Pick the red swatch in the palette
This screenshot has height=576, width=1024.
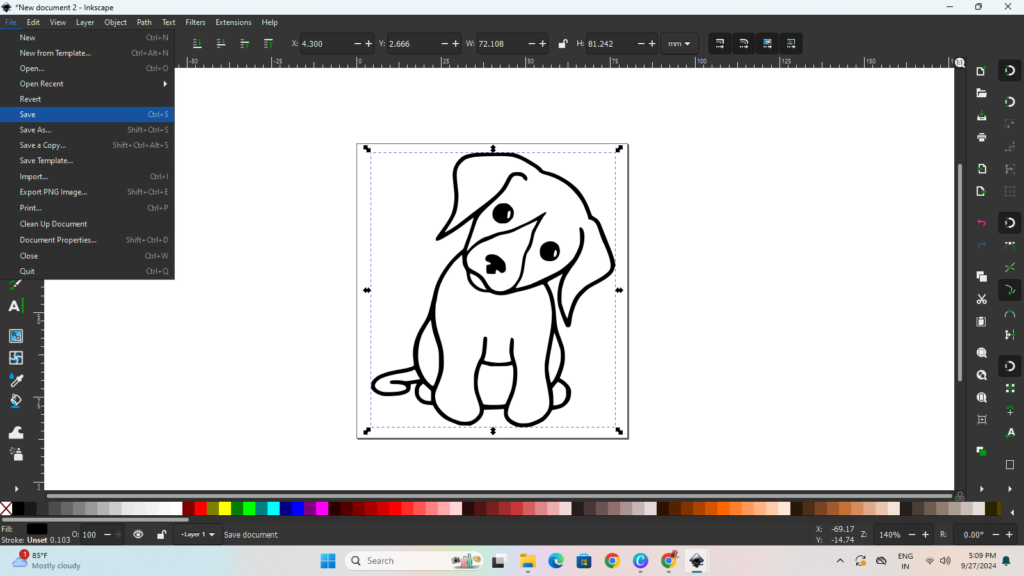(x=200, y=509)
